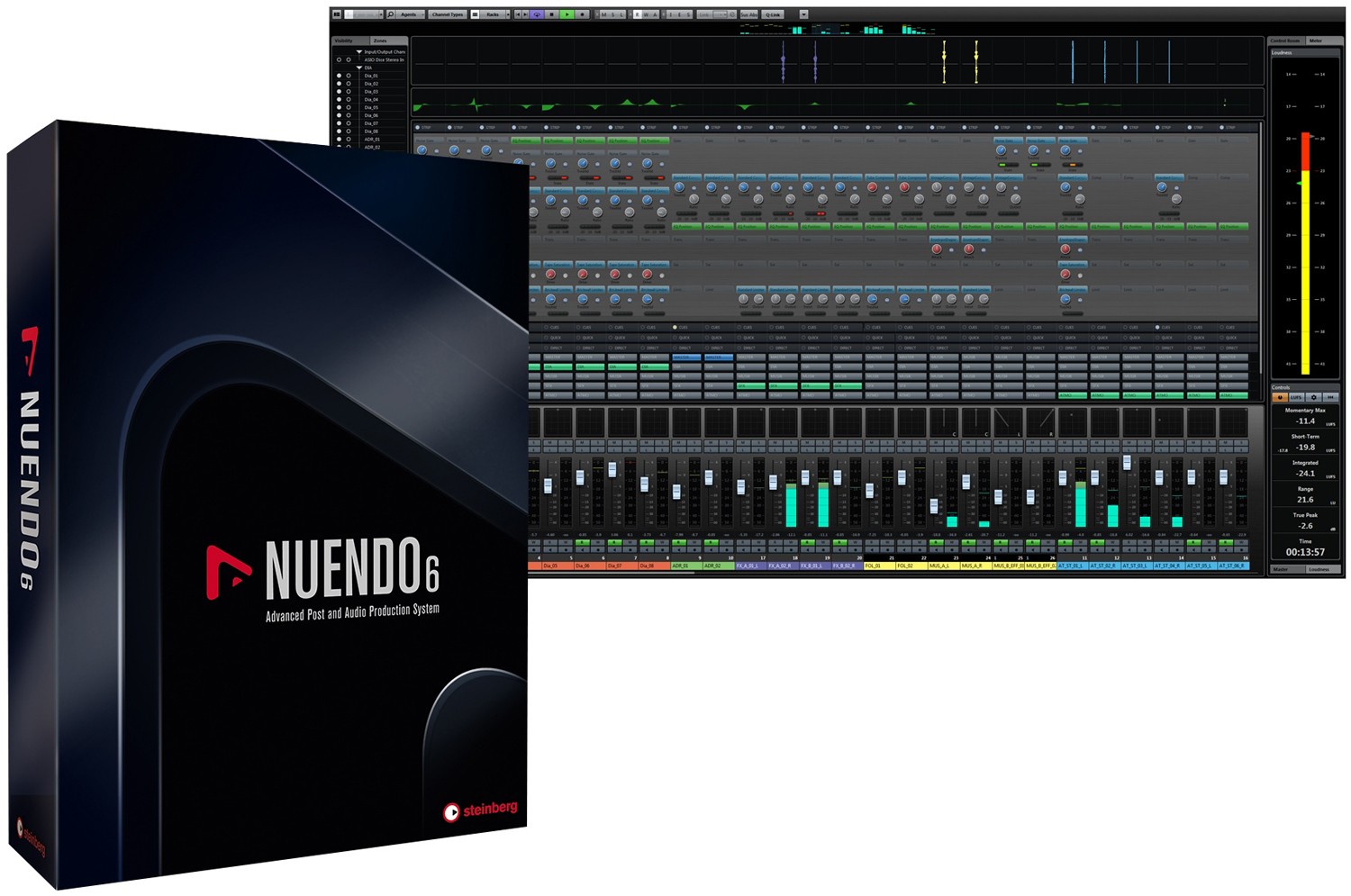Switch to the Control Room tab
Image resolution: width=1351 pixels, height=896 pixels.
pyautogui.click(x=1285, y=41)
